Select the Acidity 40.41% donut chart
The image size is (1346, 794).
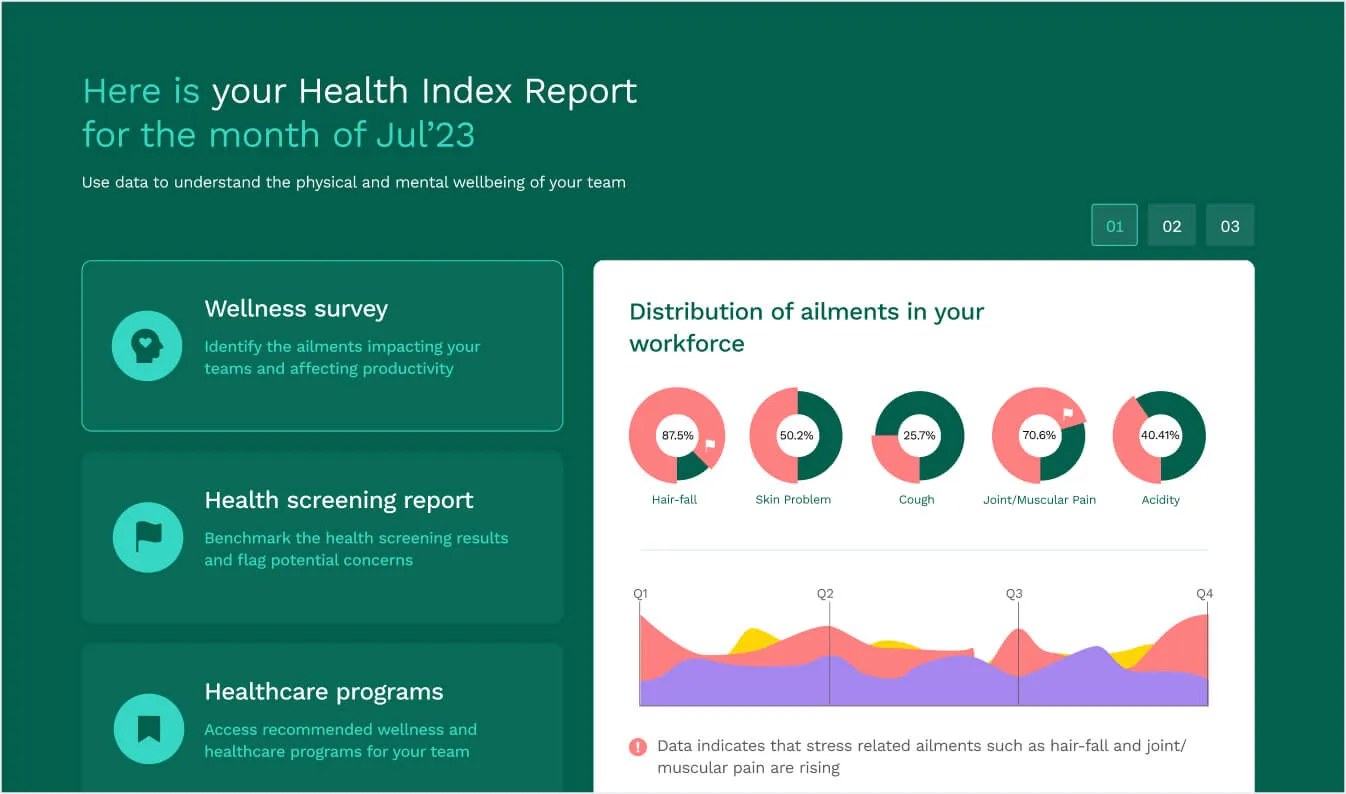point(1160,436)
